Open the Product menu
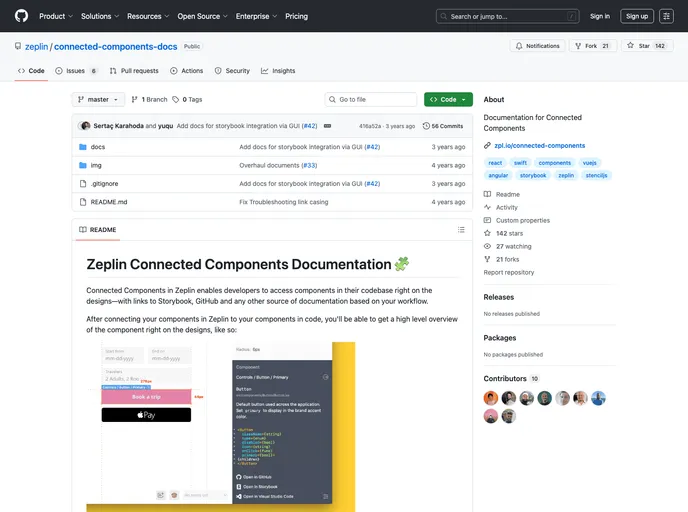Screen dimensions: 688x512 pos(56,16)
